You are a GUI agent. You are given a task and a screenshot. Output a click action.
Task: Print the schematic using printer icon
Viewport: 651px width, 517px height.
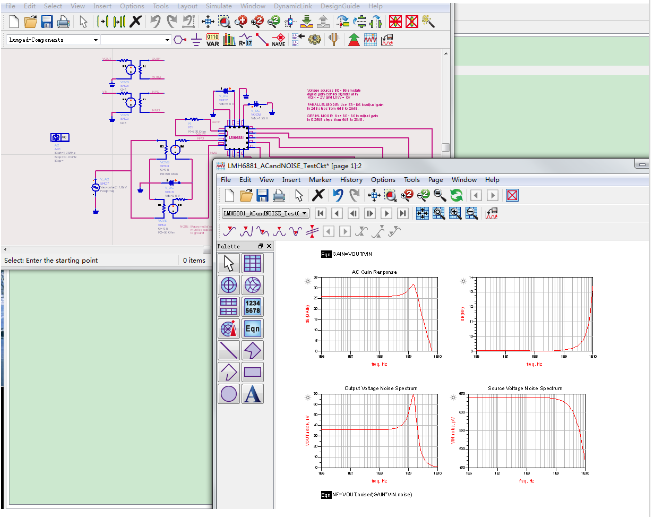[63, 21]
